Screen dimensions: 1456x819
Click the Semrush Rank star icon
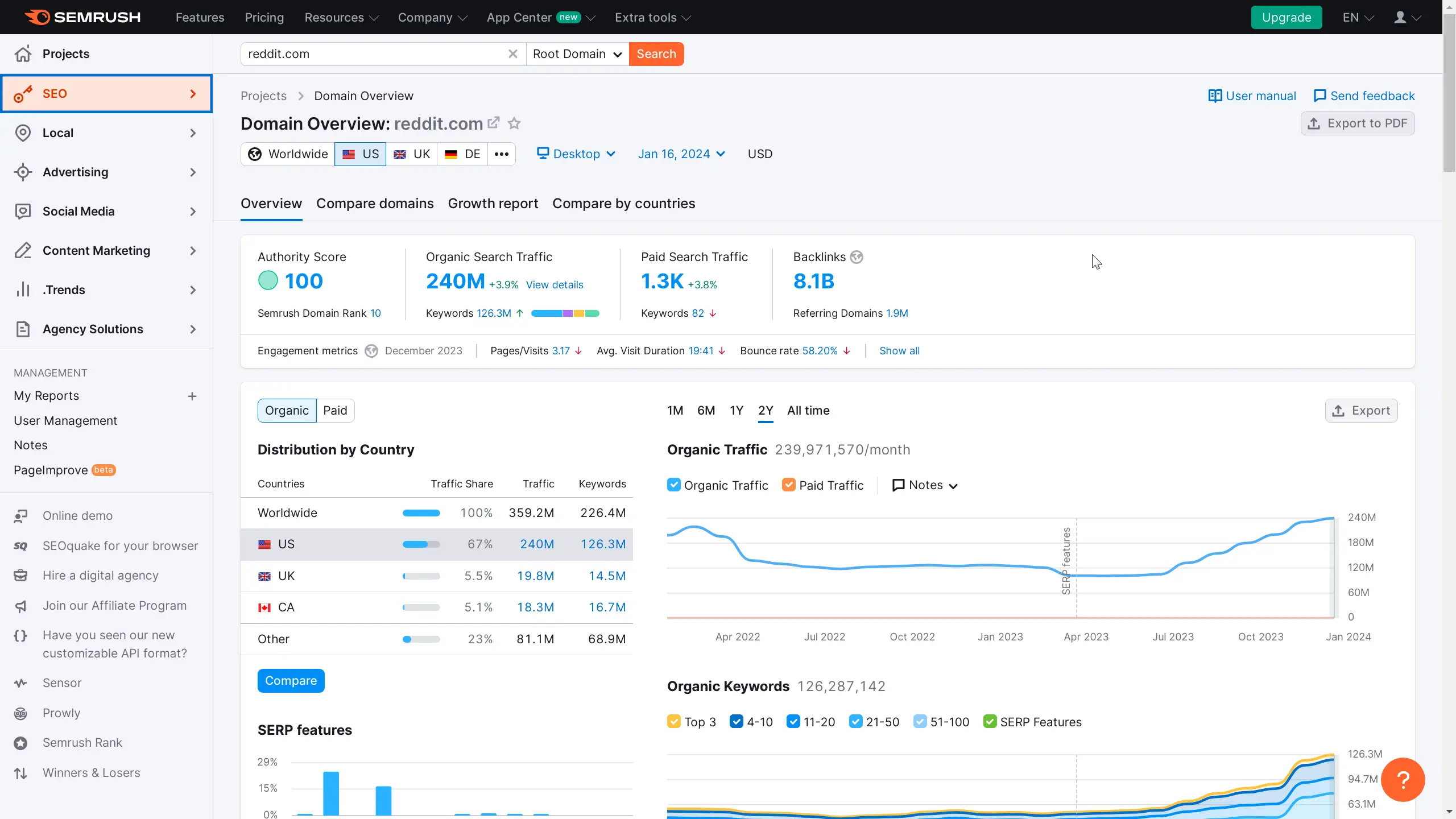pos(20,743)
